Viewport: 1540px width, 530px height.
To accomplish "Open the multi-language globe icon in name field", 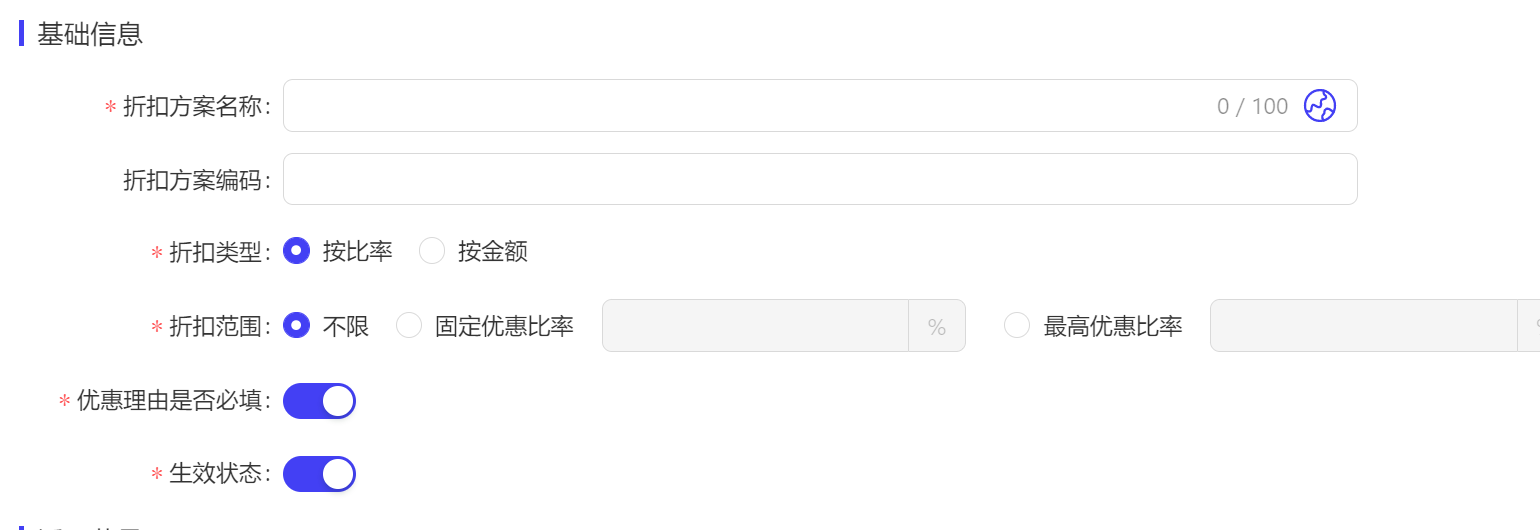I will (x=1320, y=105).
